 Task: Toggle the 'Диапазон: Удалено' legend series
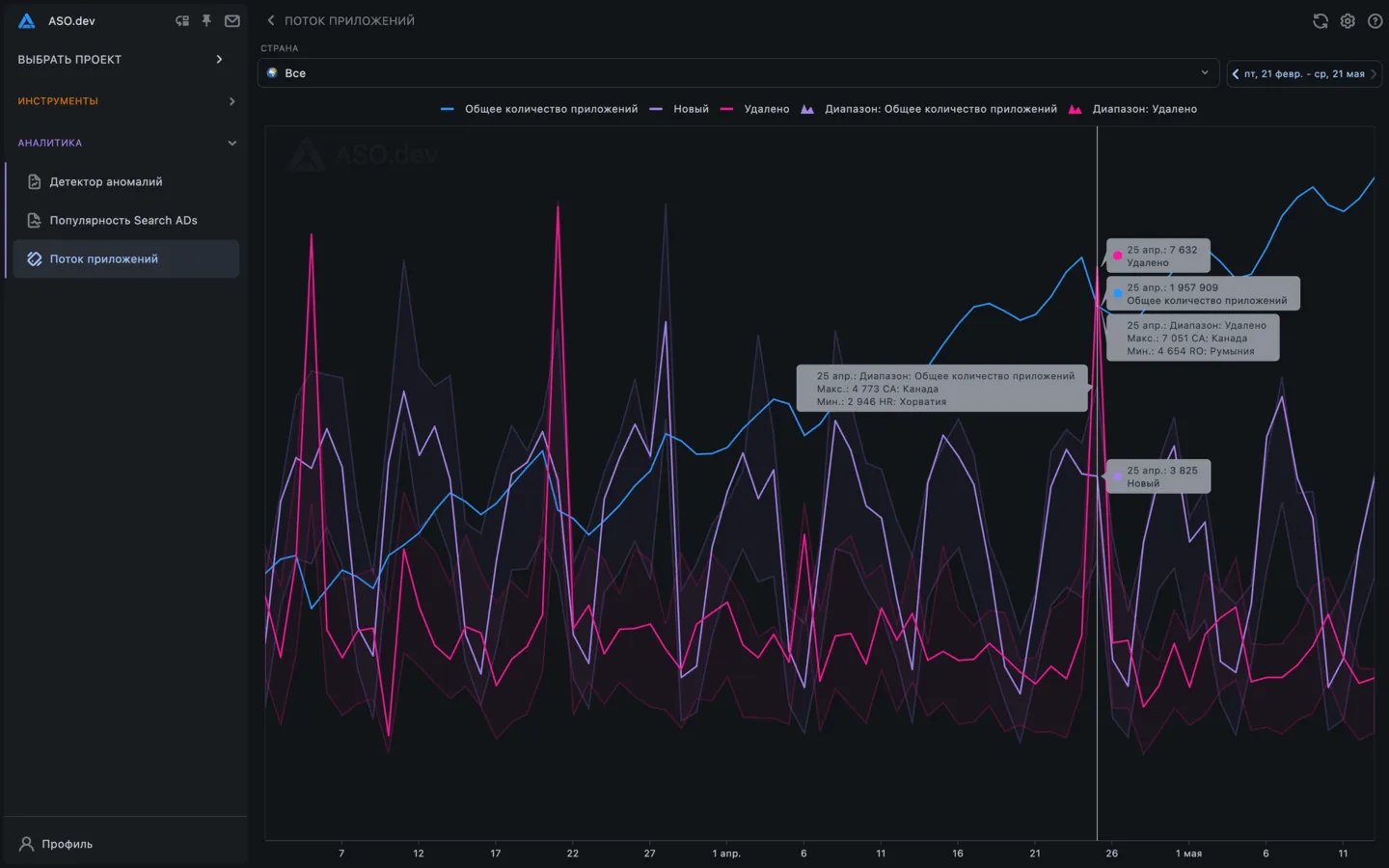[x=1143, y=109]
